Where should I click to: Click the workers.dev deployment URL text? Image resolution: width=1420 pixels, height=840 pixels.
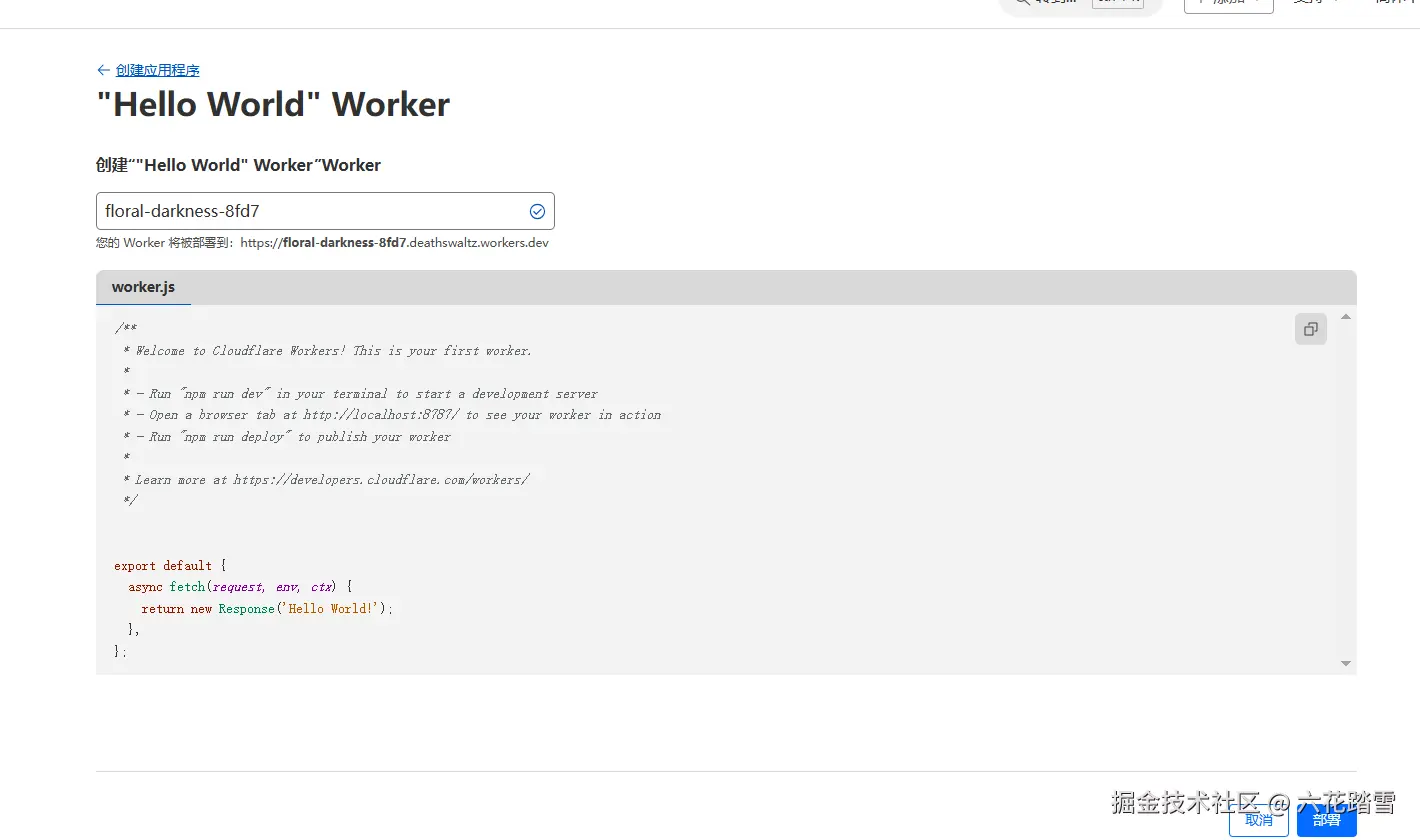[x=394, y=243]
